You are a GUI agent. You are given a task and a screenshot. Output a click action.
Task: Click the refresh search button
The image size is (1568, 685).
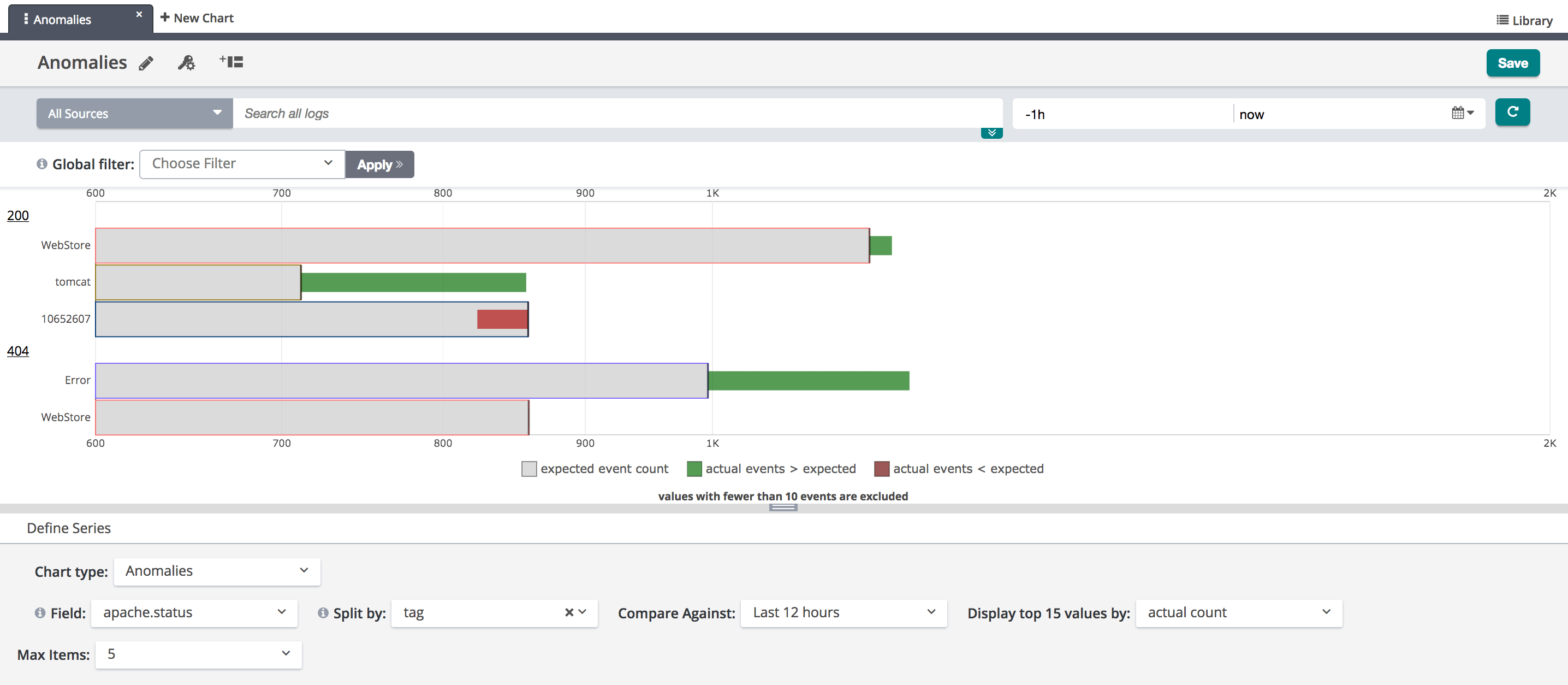(x=1512, y=113)
